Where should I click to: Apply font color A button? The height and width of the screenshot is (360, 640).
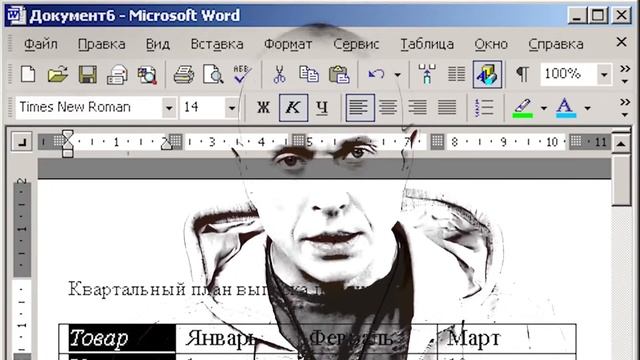565,108
